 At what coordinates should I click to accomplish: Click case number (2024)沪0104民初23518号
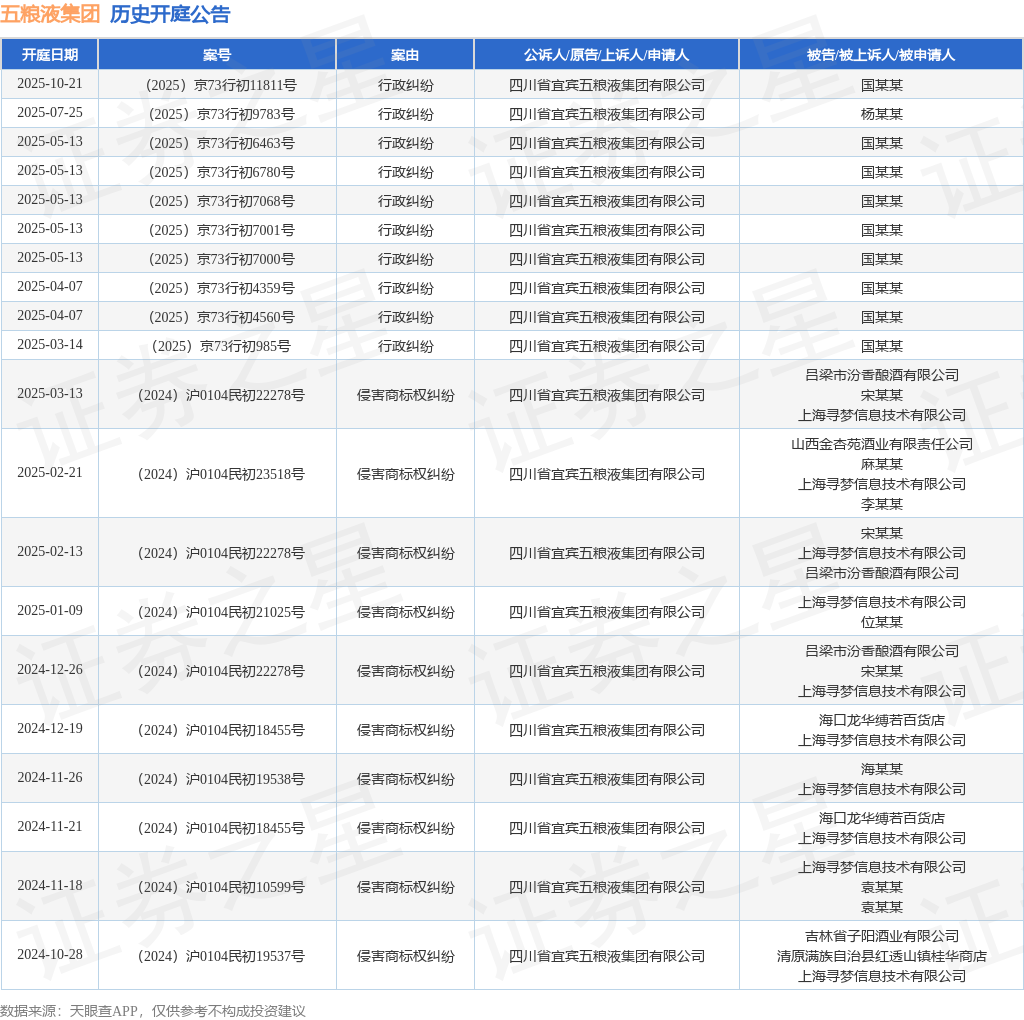(221, 474)
